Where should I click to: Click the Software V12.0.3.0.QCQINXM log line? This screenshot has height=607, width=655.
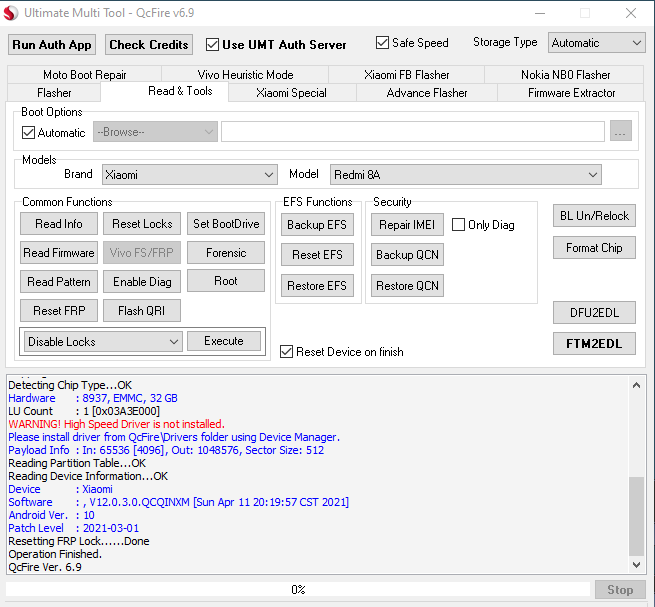coord(178,502)
